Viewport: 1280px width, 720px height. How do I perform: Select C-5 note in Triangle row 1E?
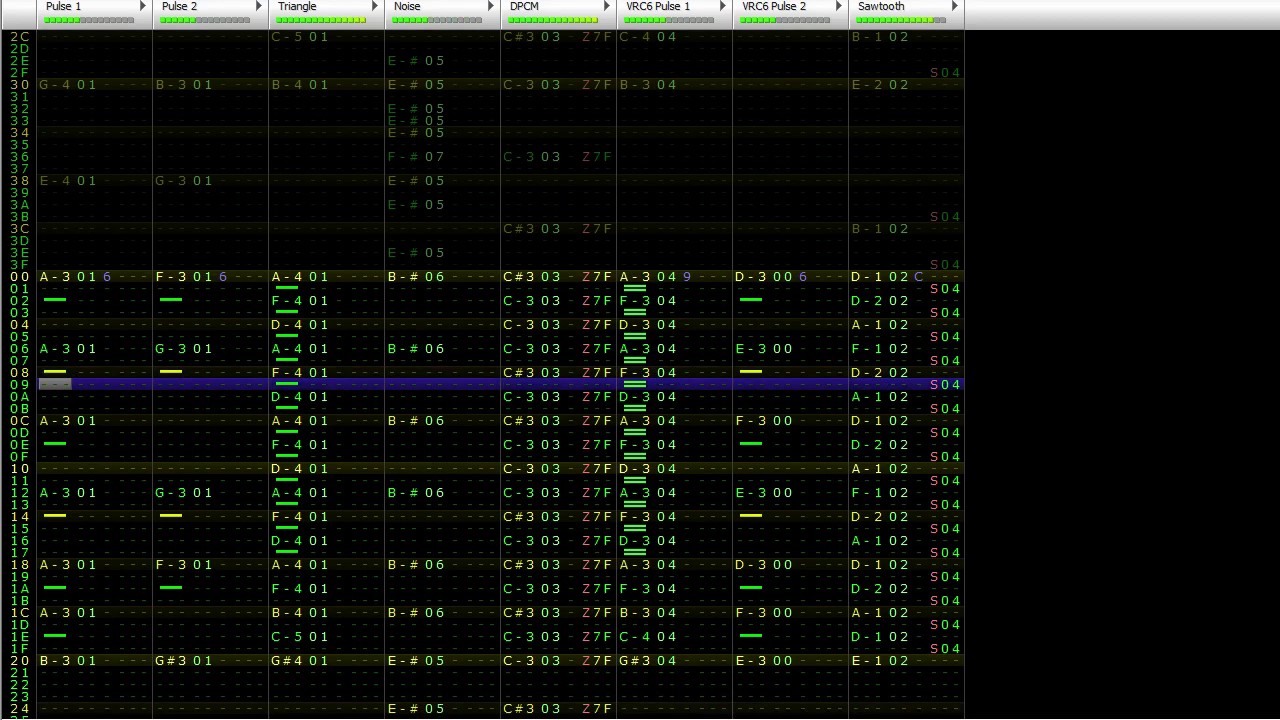286,637
